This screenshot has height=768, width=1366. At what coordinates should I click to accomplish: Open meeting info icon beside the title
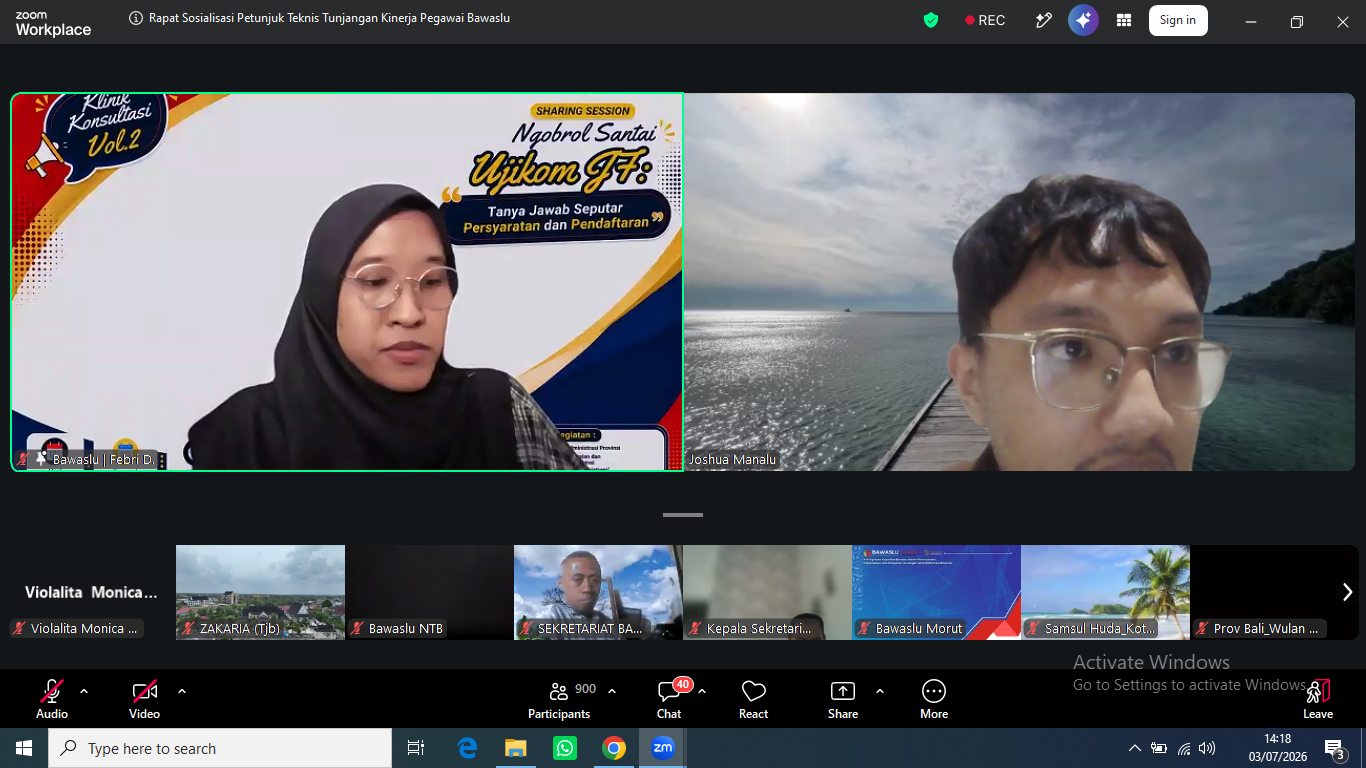point(136,18)
